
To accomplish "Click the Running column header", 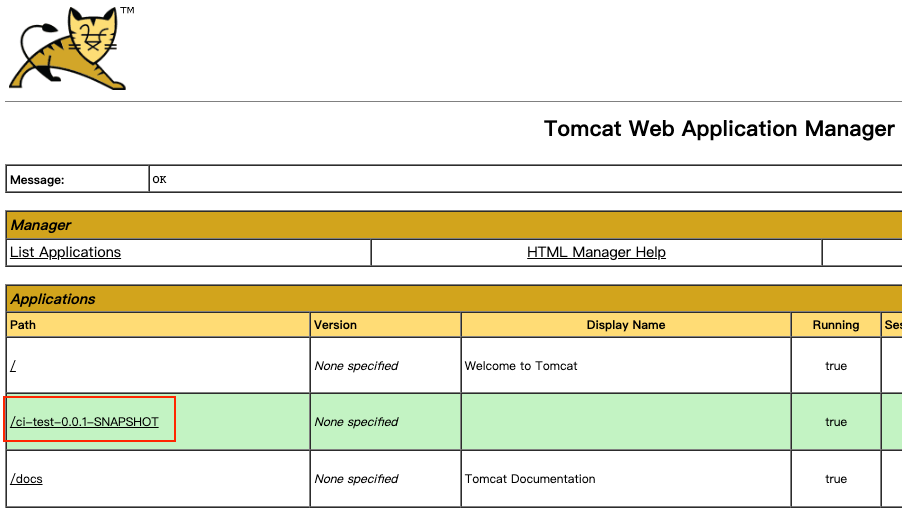I will (x=836, y=325).
